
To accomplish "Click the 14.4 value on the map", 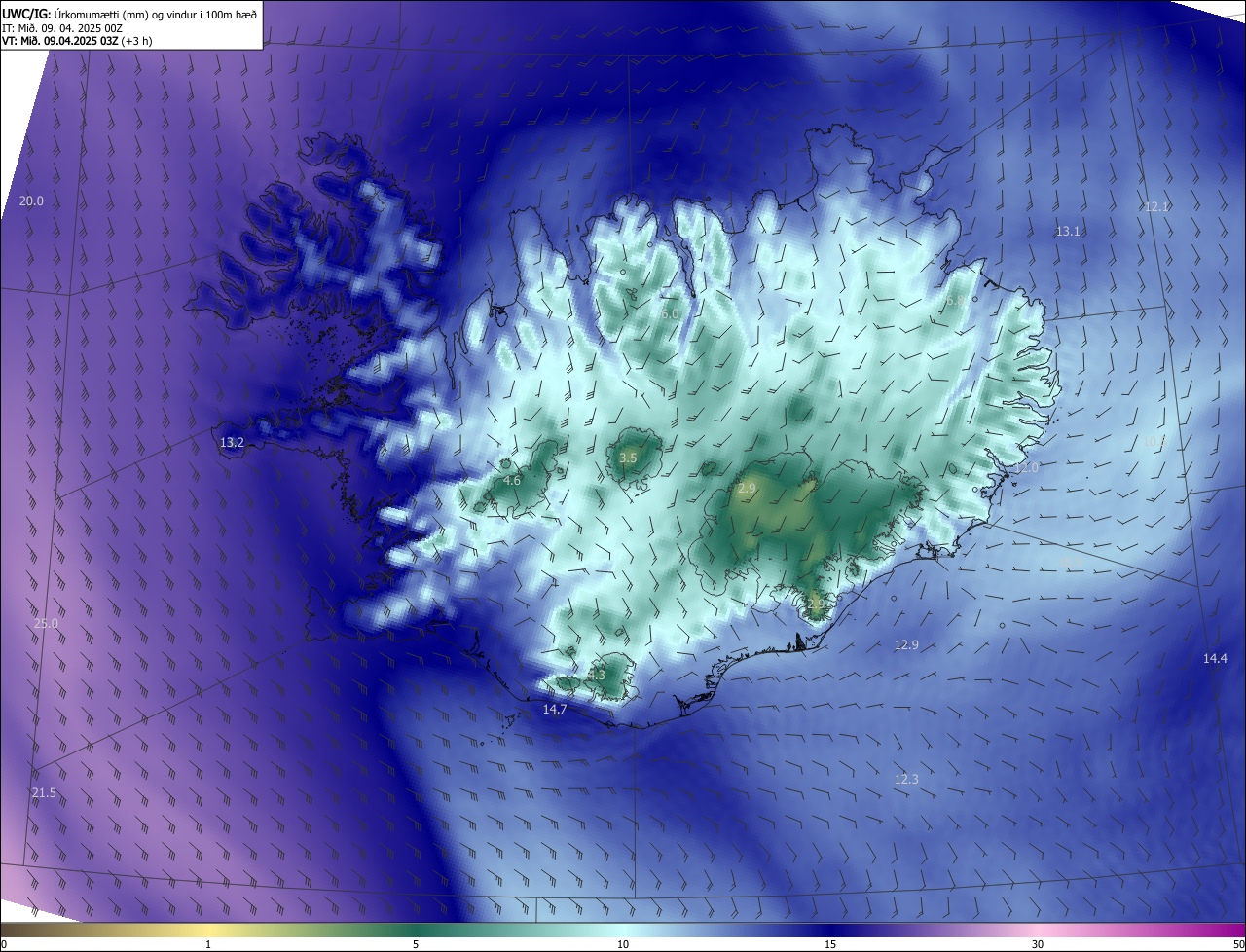I will click(x=1215, y=658).
